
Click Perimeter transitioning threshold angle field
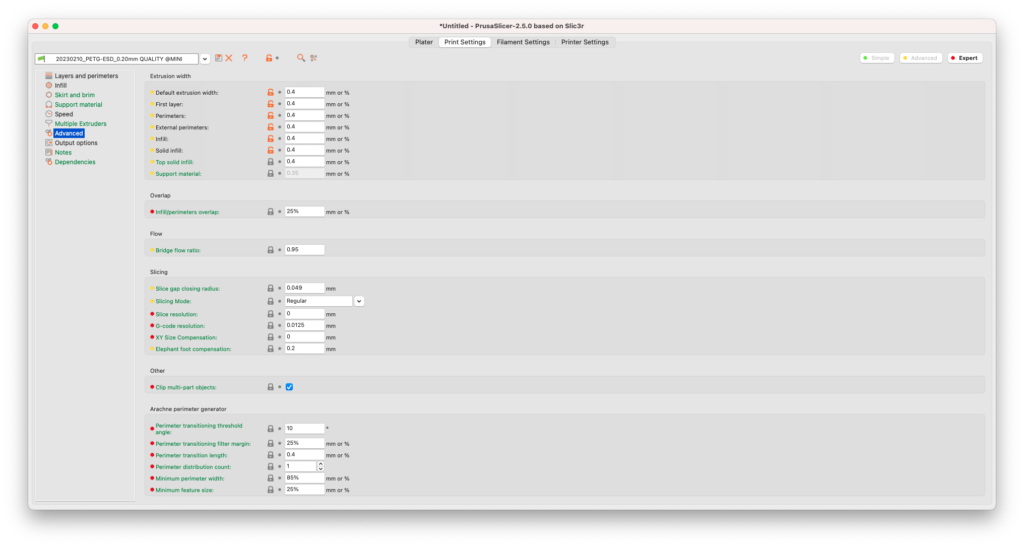pyautogui.click(x=304, y=428)
